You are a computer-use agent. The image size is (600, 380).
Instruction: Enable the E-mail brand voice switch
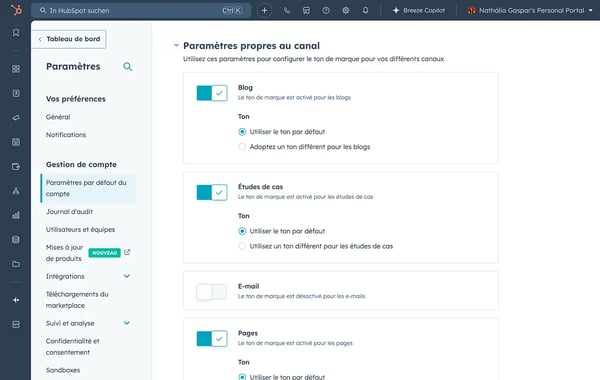coord(212,292)
